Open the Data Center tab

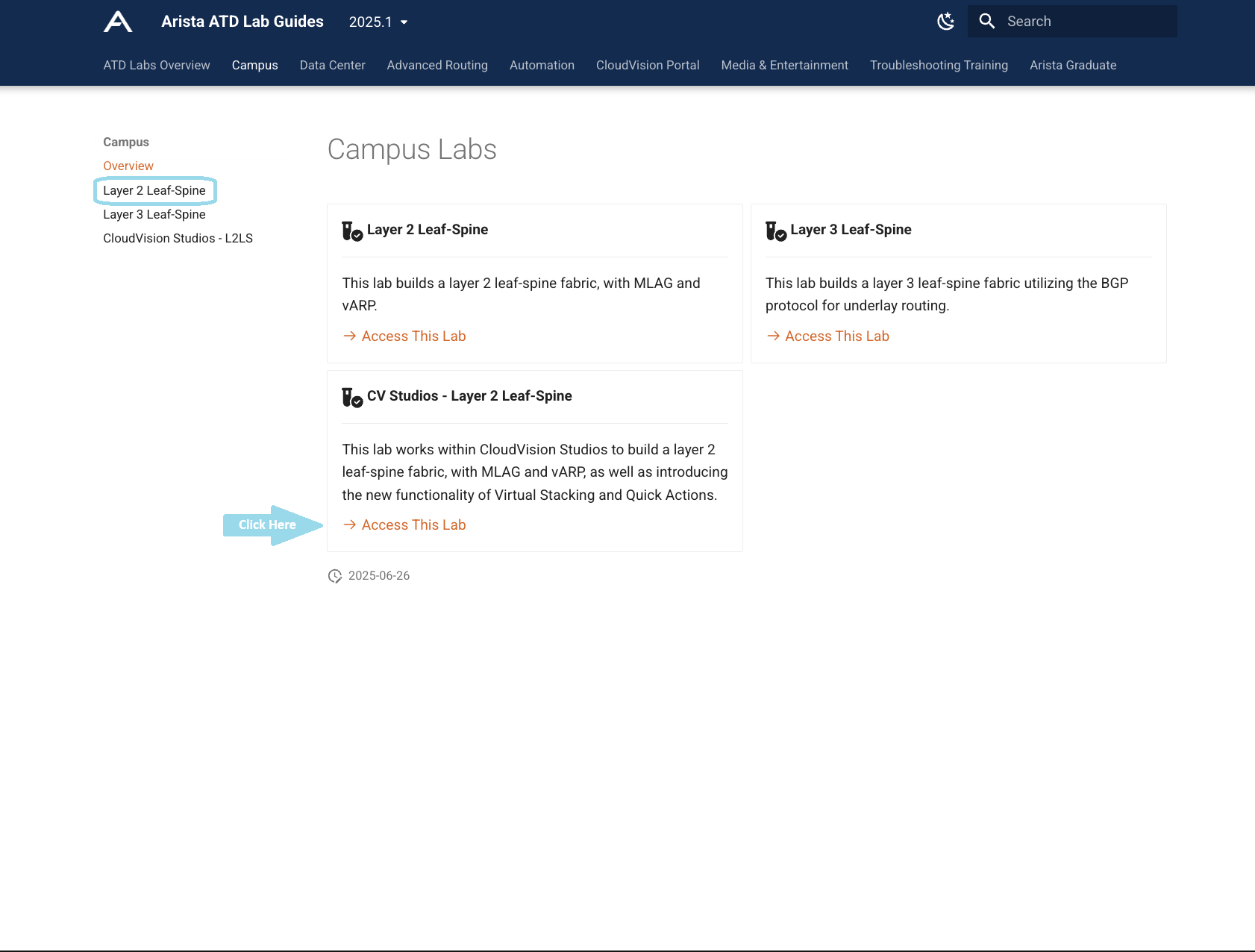click(x=332, y=66)
